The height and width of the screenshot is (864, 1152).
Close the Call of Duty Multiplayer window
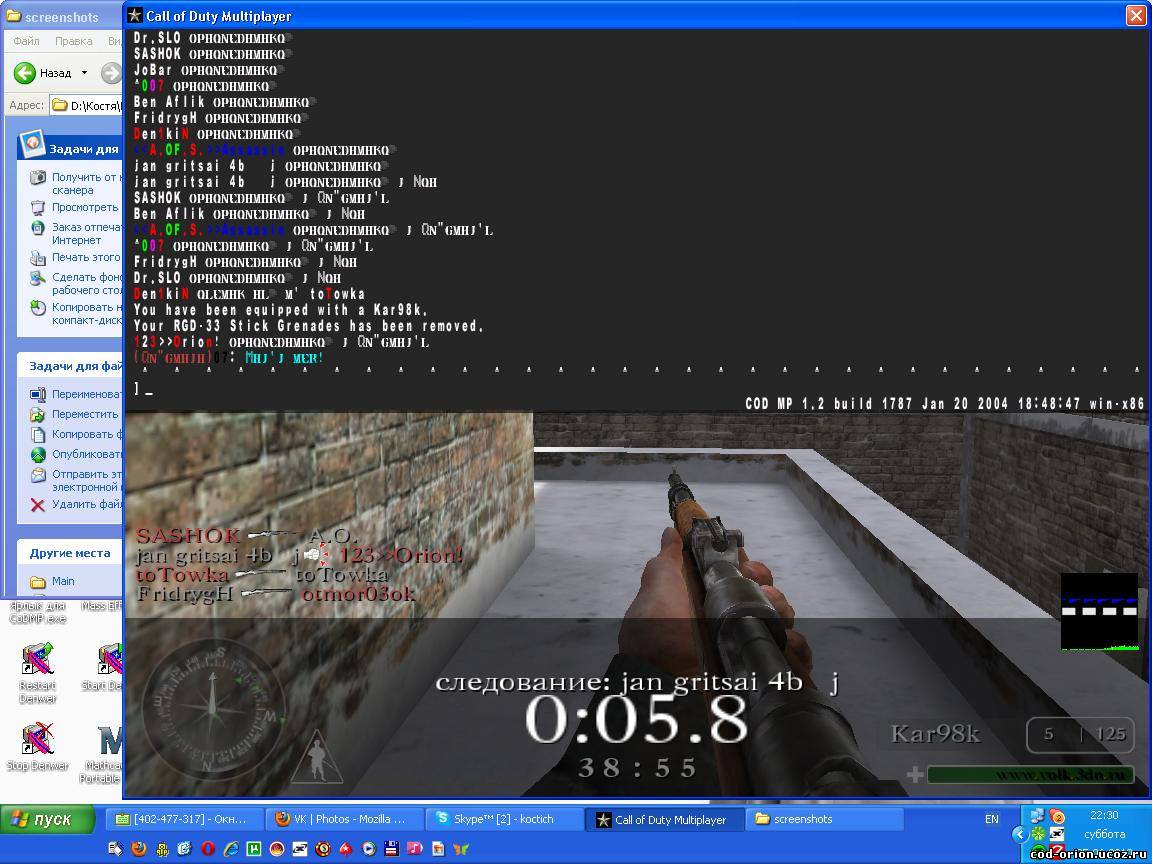[x=1136, y=15]
